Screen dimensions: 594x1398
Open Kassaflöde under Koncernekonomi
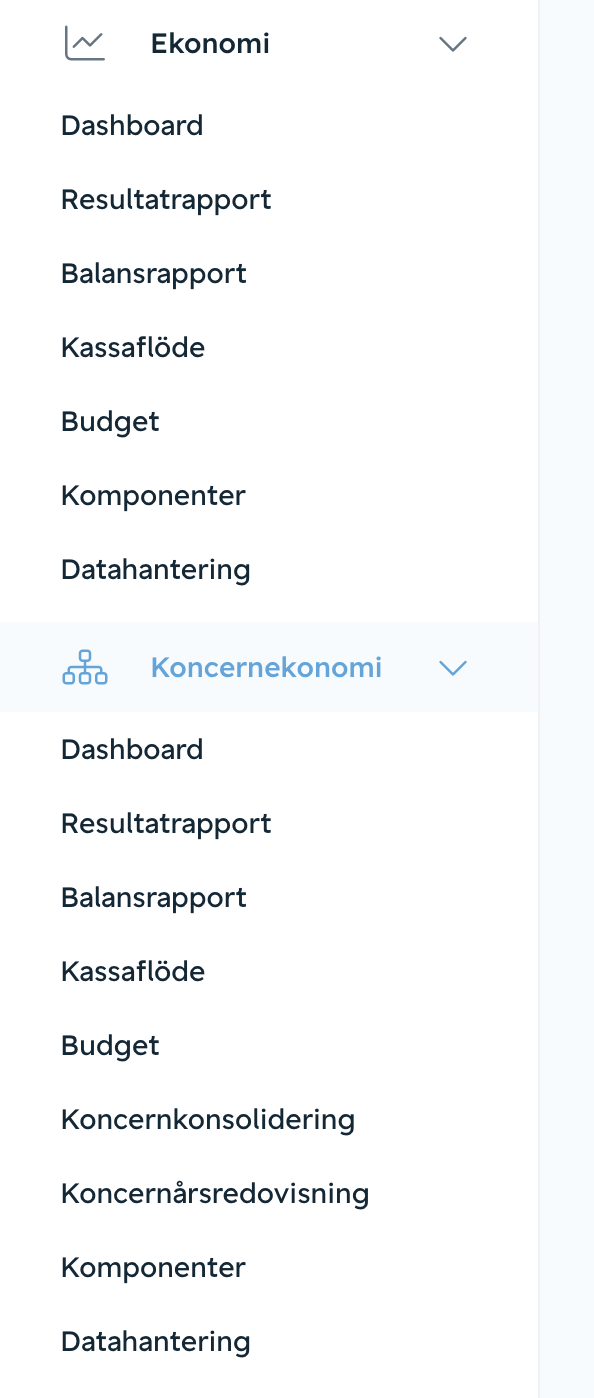coord(133,972)
